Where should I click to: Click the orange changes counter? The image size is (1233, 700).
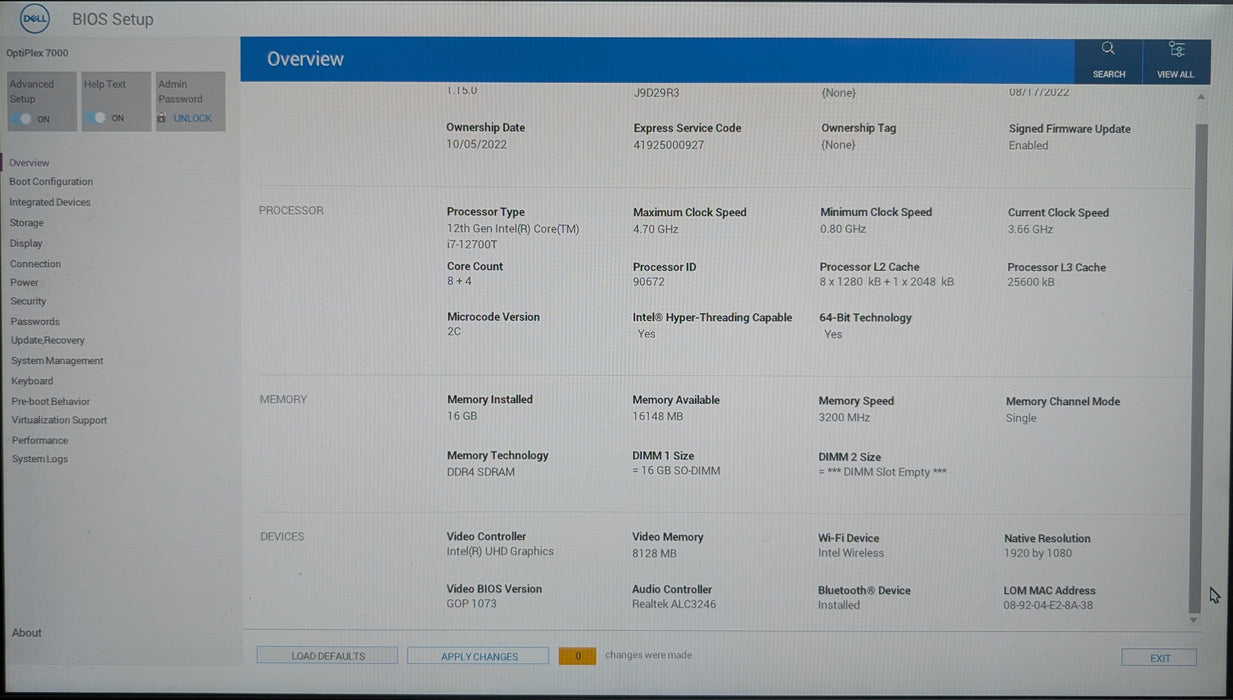pos(577,656)
